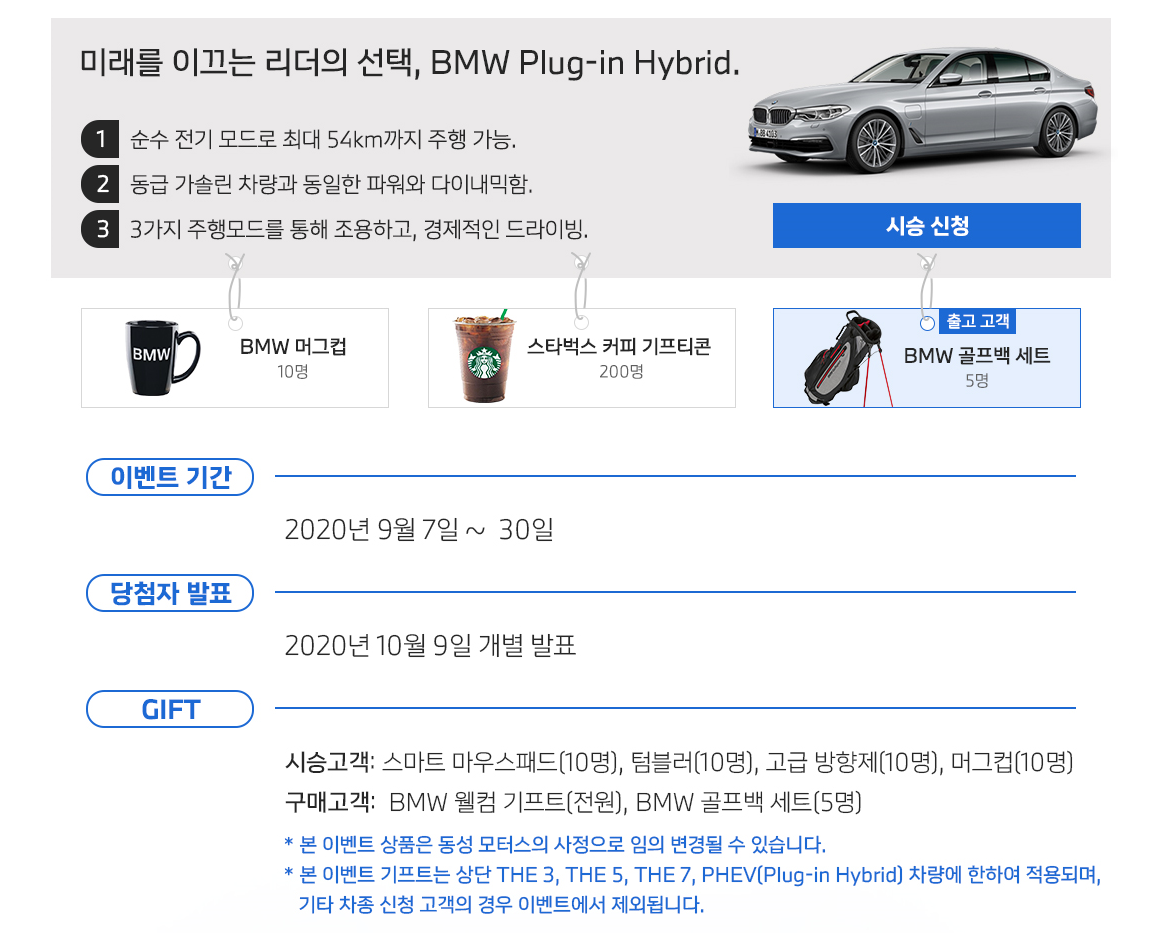
Task: Click the event period date text
Action: point(419,530)
